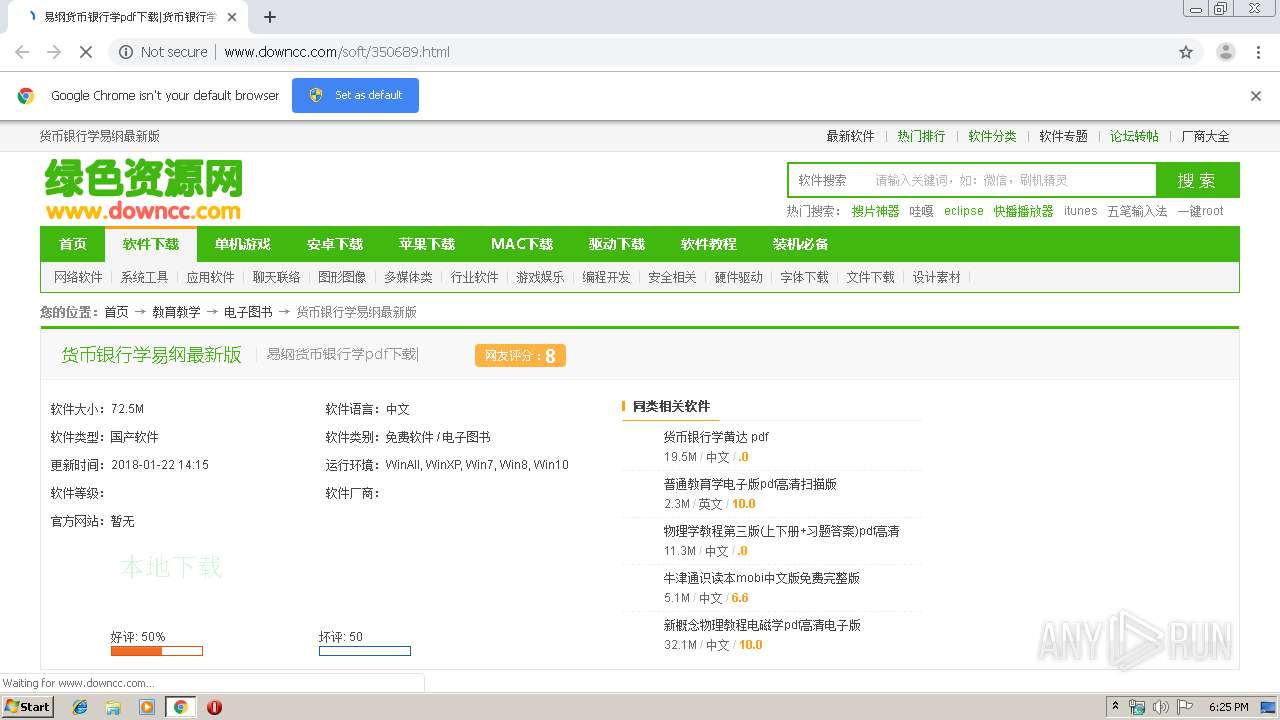Open 牛津通识读本mobi中文版免费完整版

[761, 578]
